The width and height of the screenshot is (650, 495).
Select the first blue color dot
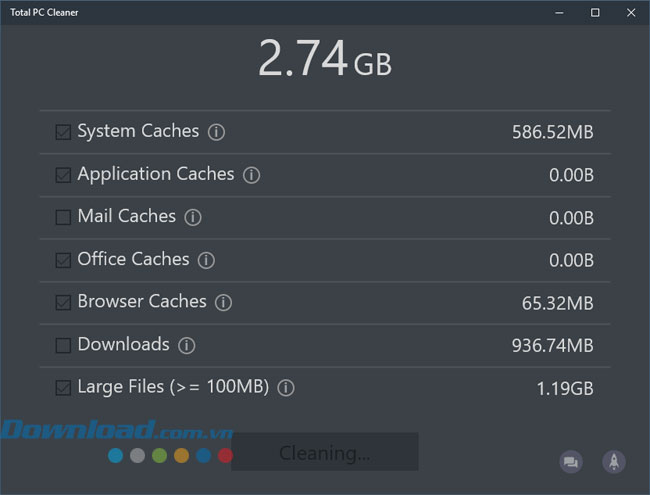click(115, 456)
